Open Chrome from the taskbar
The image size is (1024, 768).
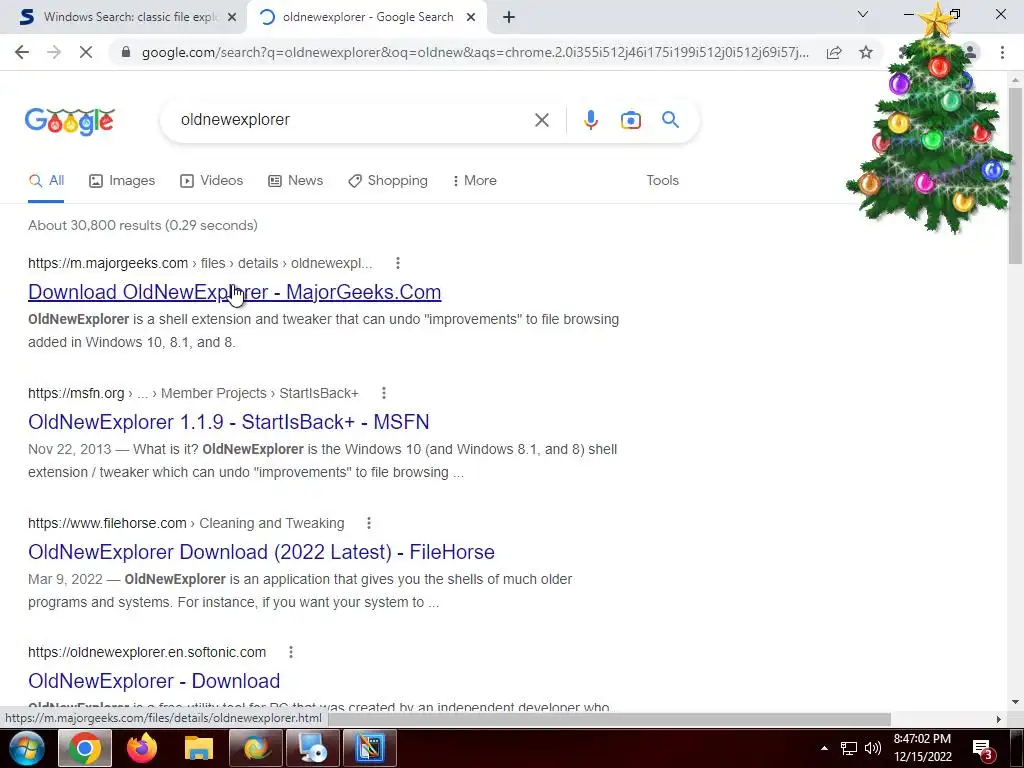pos(85,748)
